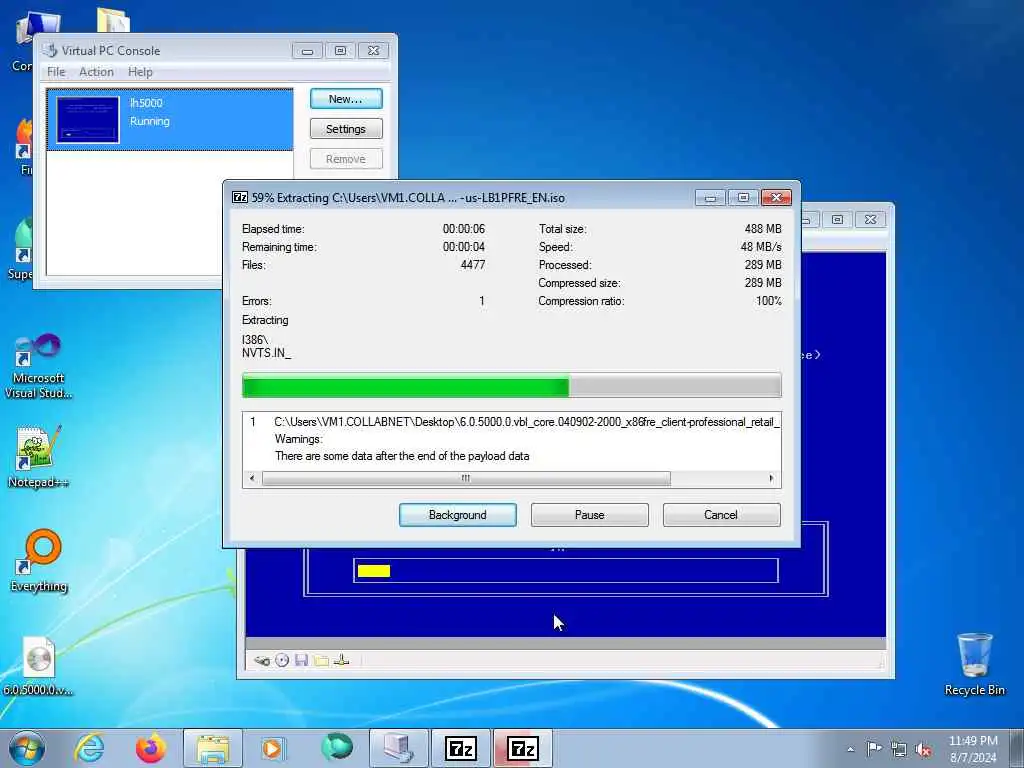Click the horizontal scrollbar thumb in the warnings list
The width and height of the screenshot is (1024, 768).
point(466,478)
